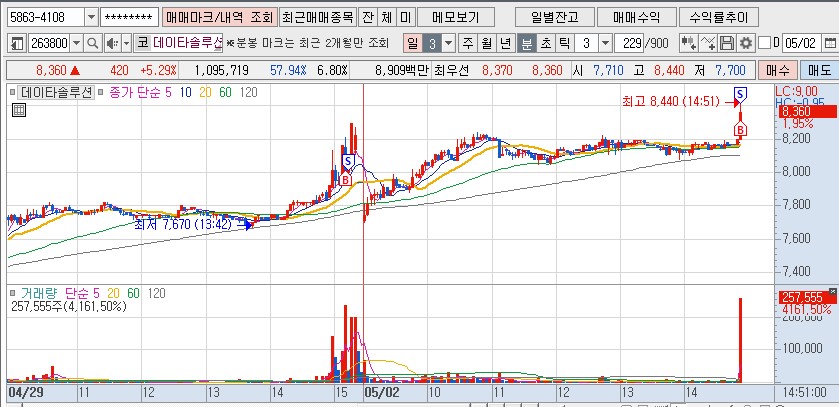Click the 05/02 date label on time axis
Image resolution: width=839 pixels, height=407 pixels.
382,393
